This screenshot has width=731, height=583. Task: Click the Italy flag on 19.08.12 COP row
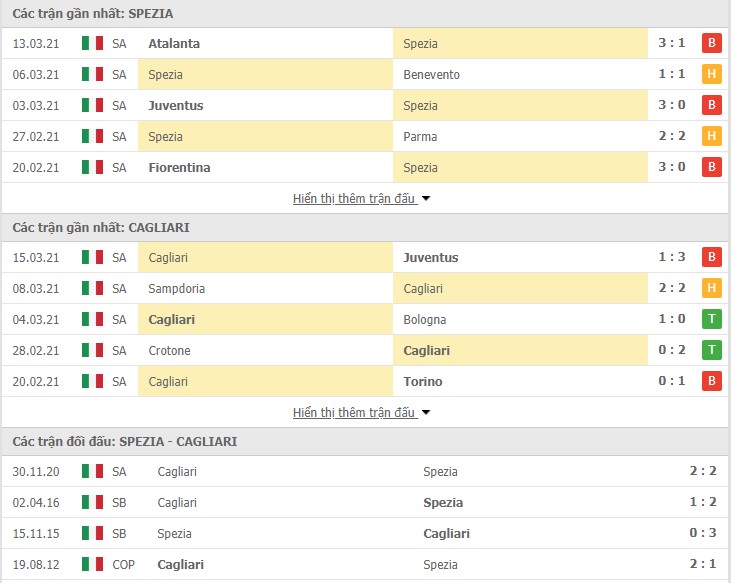tap(92, 564)
